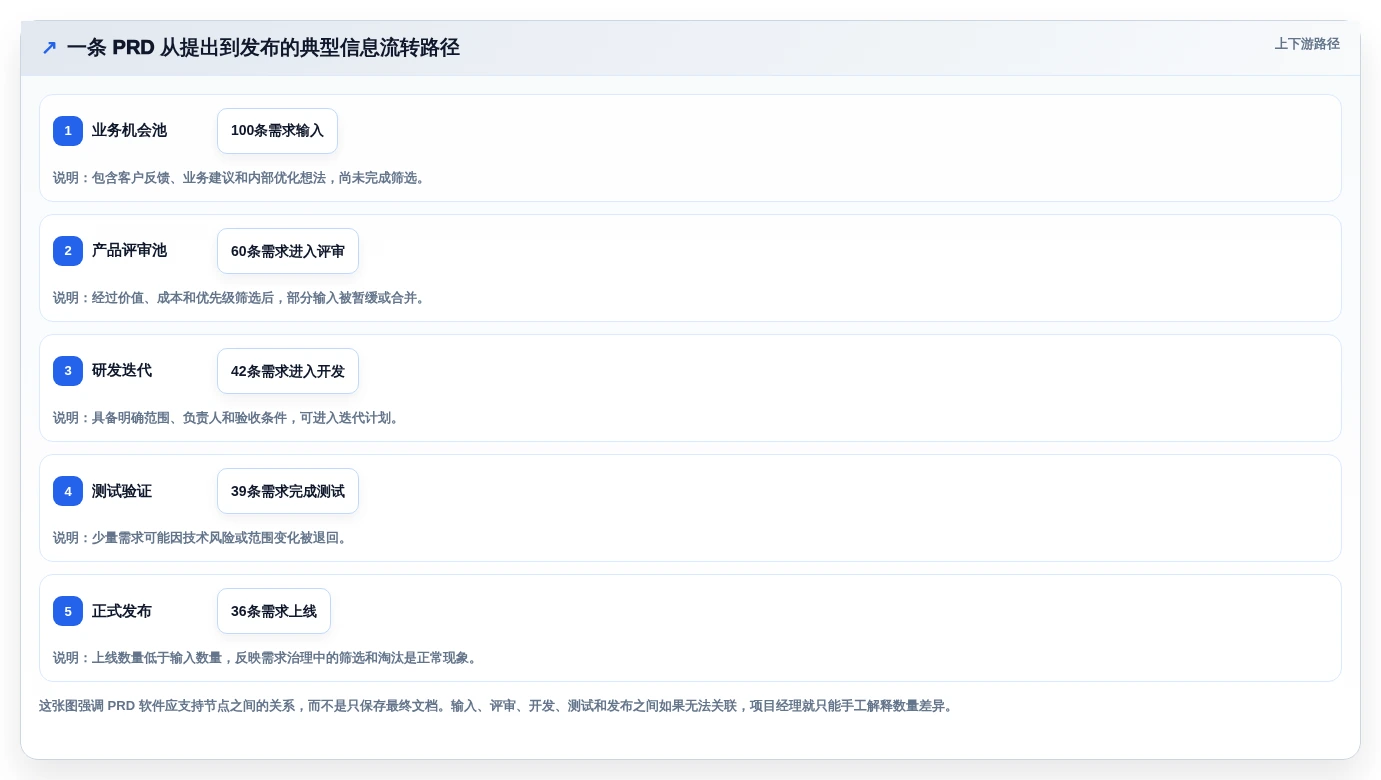Click the 正式发布 stage name
The image size is (1381, 780).
[x=122, y=610]
